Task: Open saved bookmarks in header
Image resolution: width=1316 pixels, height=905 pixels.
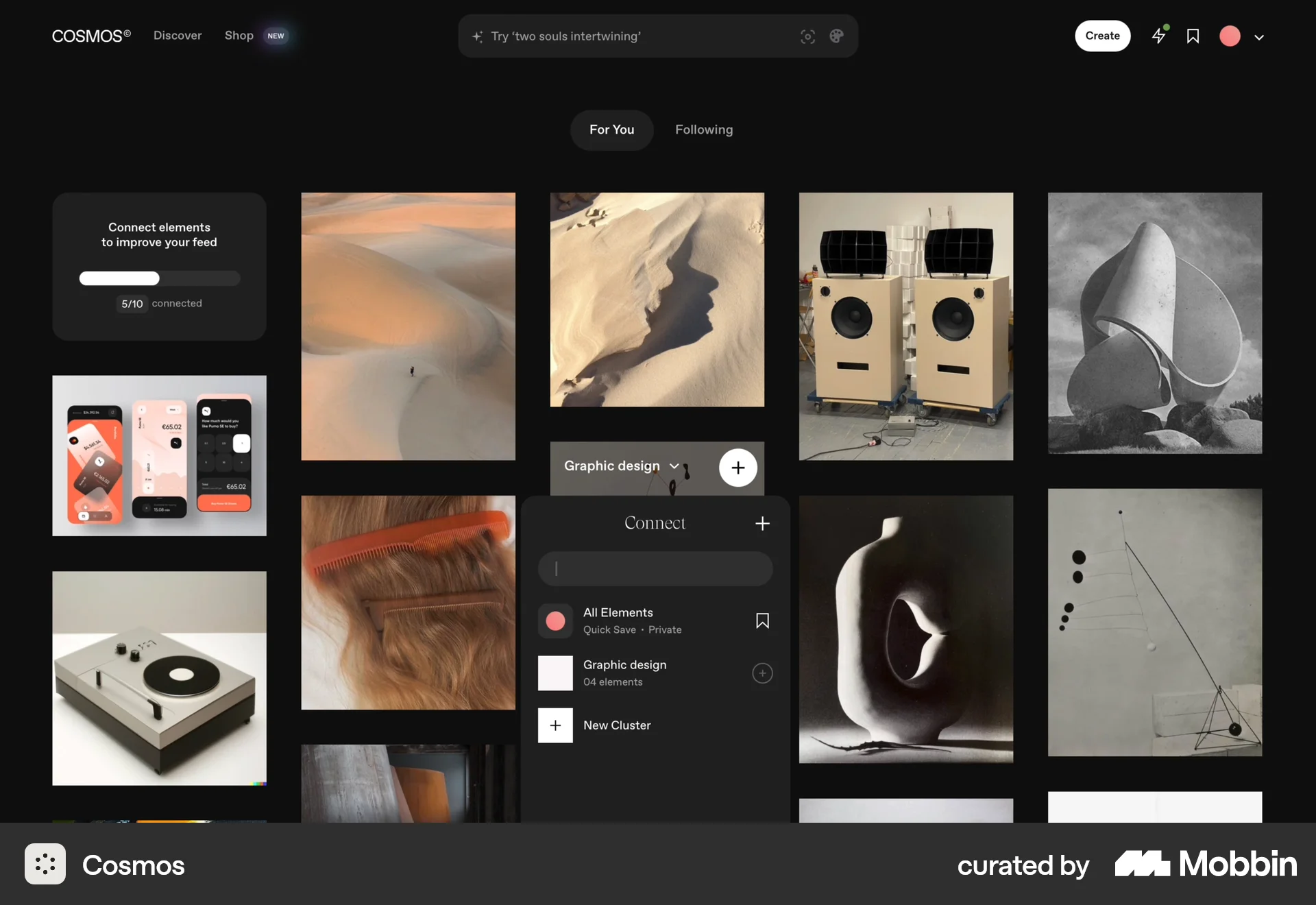Action: [x=1193, y=36]
